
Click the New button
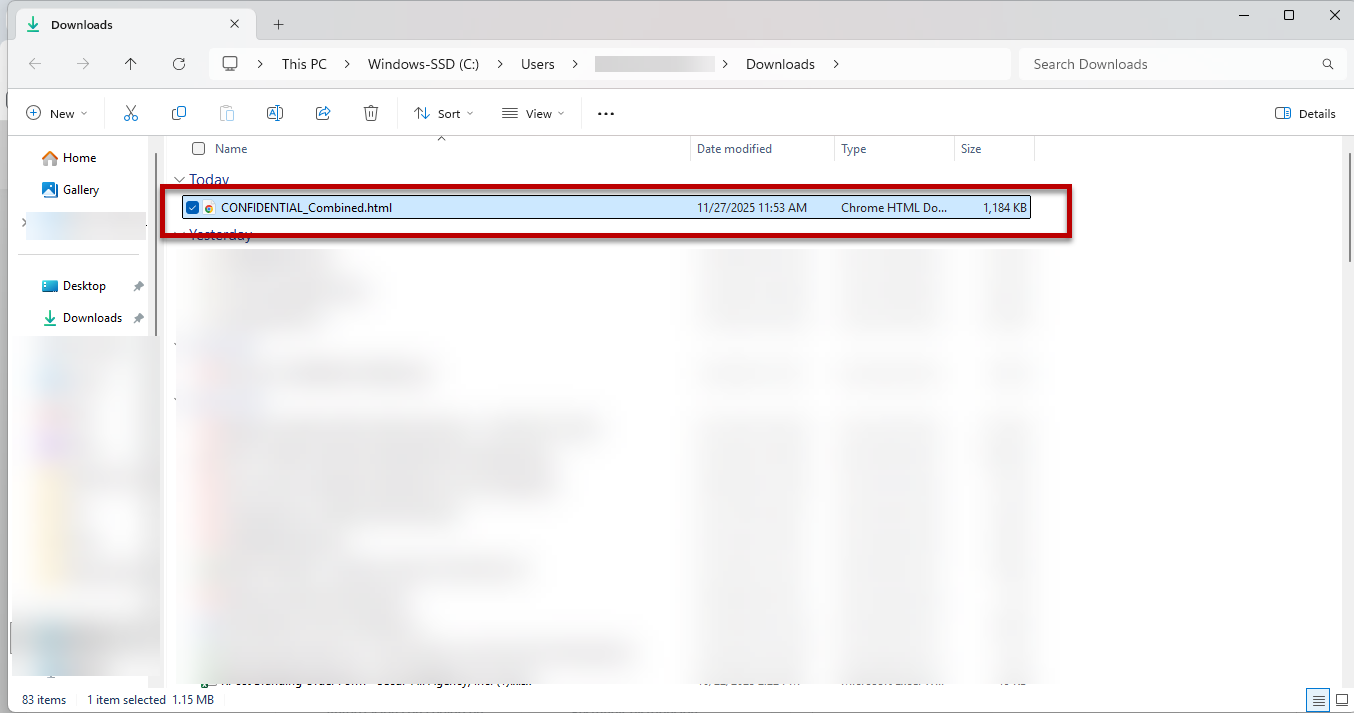[57, 114]
